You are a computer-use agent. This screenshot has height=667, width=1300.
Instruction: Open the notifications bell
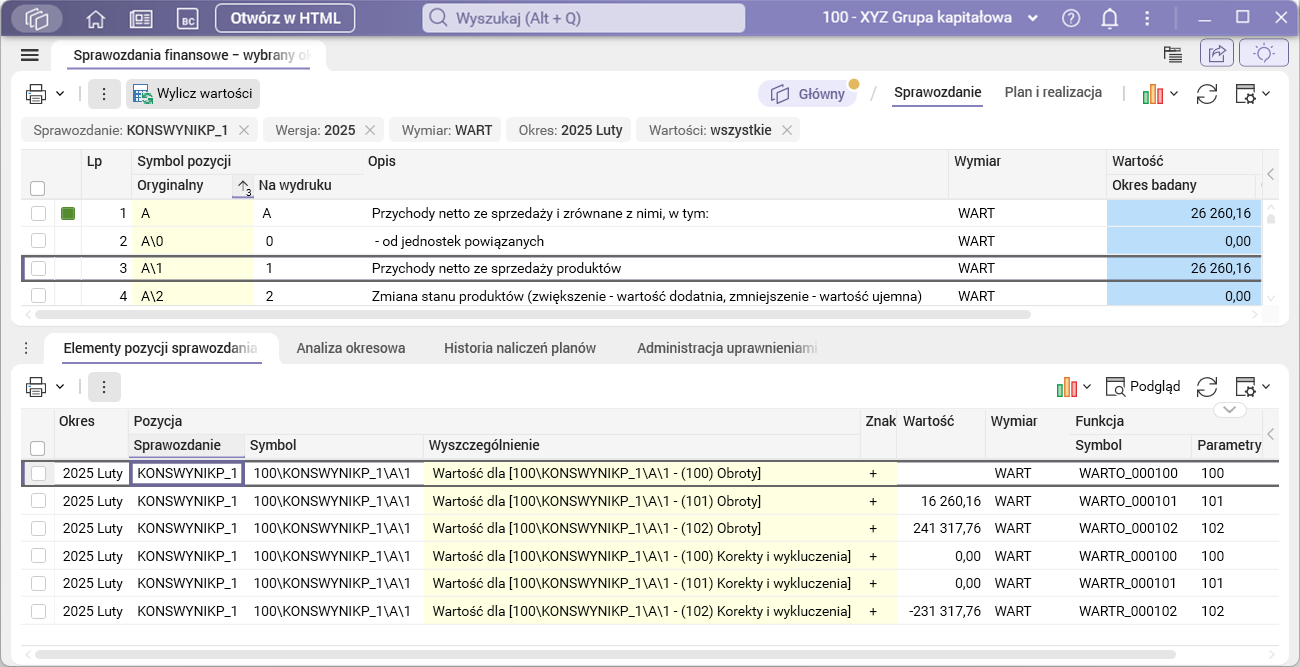click(x=1110, y=18)
